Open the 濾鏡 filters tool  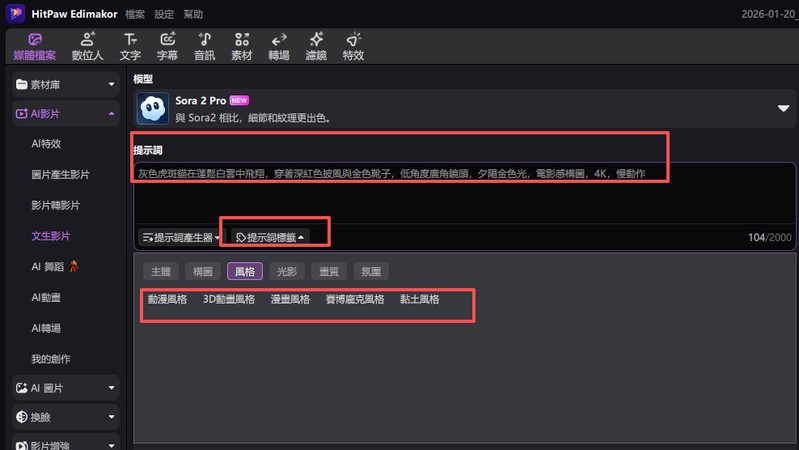click(316, 47)
